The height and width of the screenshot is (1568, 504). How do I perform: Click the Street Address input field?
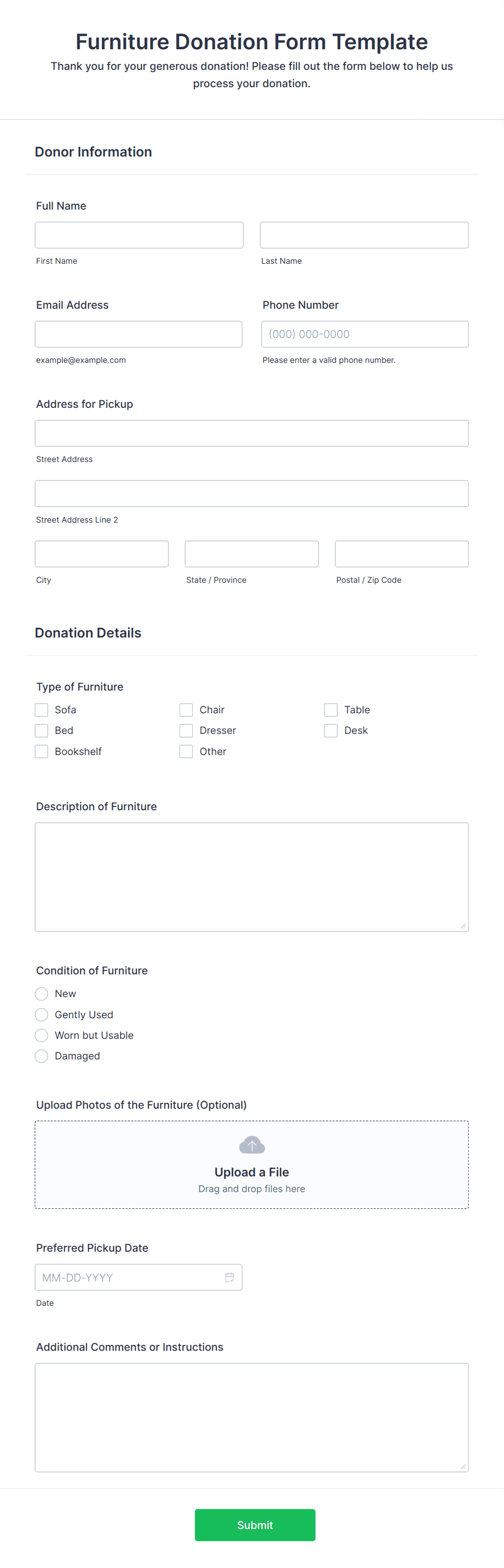(x=251, y=433)
